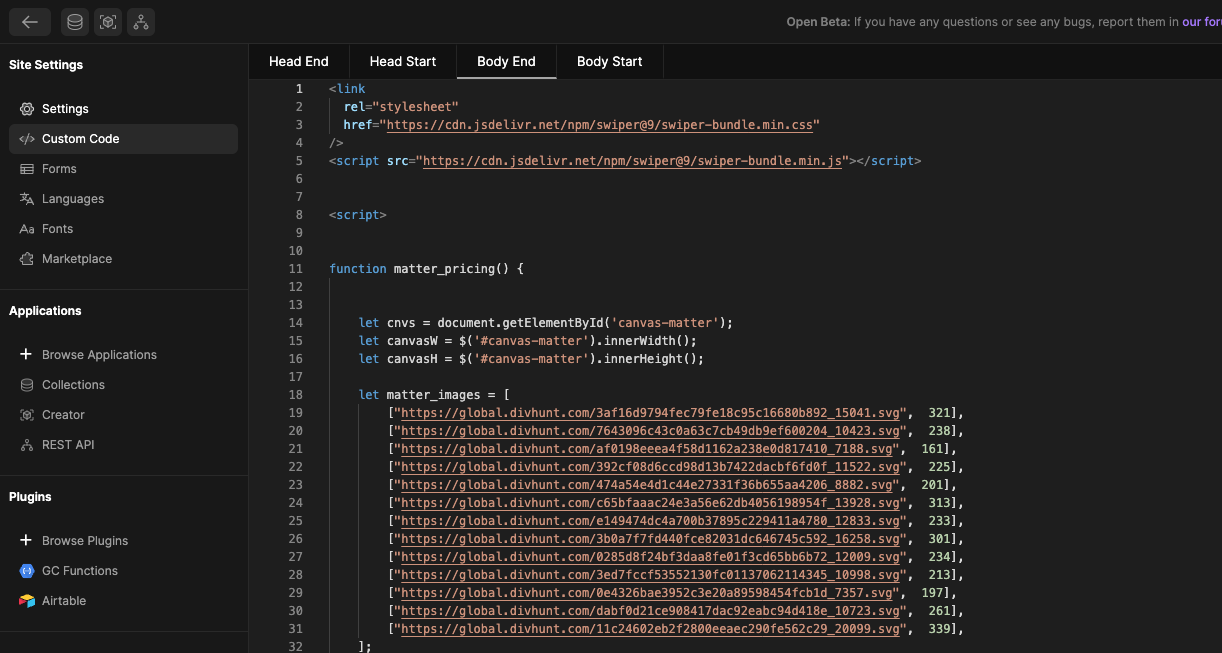
Task: Click the Applications section heading
Action: pyautogui.click(x=45, y=311)
